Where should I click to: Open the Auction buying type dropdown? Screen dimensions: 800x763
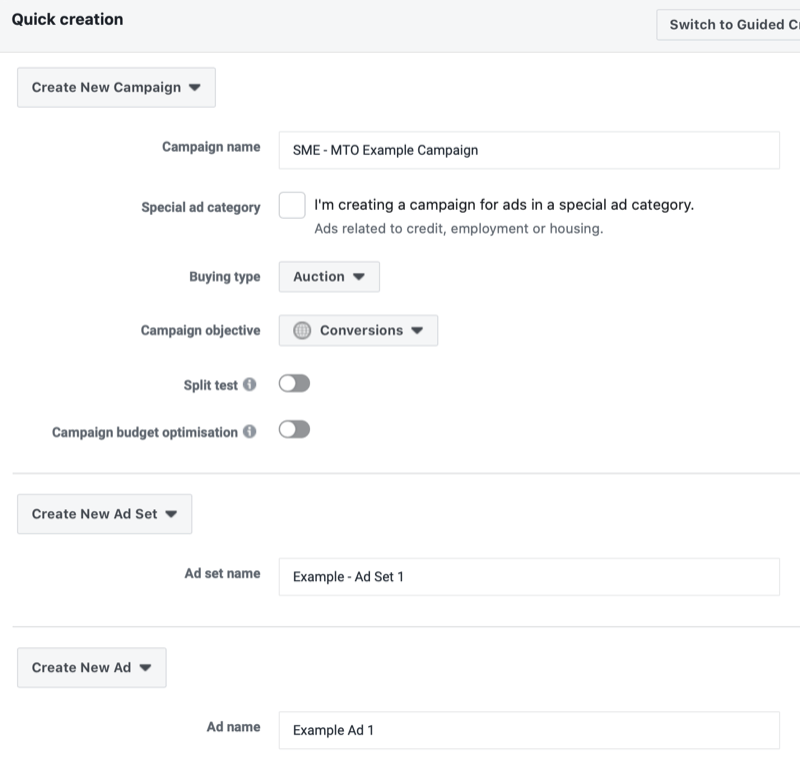point(329,277)
